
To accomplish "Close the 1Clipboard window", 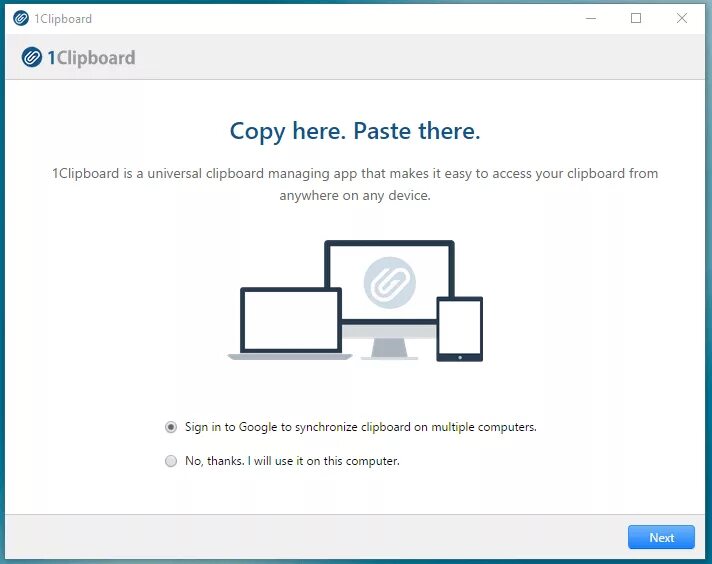I will (x=682, y=18).
